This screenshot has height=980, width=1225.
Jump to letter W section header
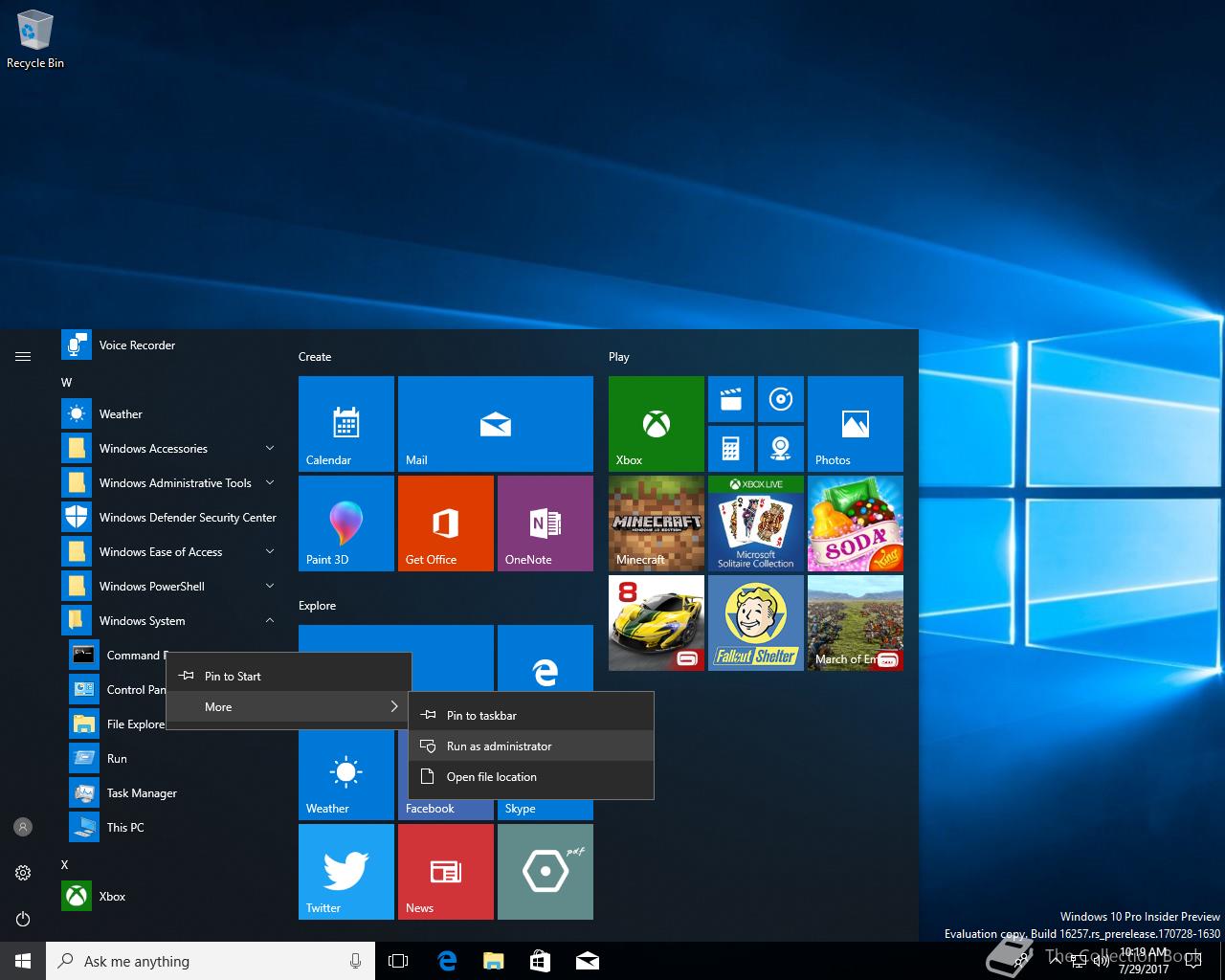[x=66, y=382]
